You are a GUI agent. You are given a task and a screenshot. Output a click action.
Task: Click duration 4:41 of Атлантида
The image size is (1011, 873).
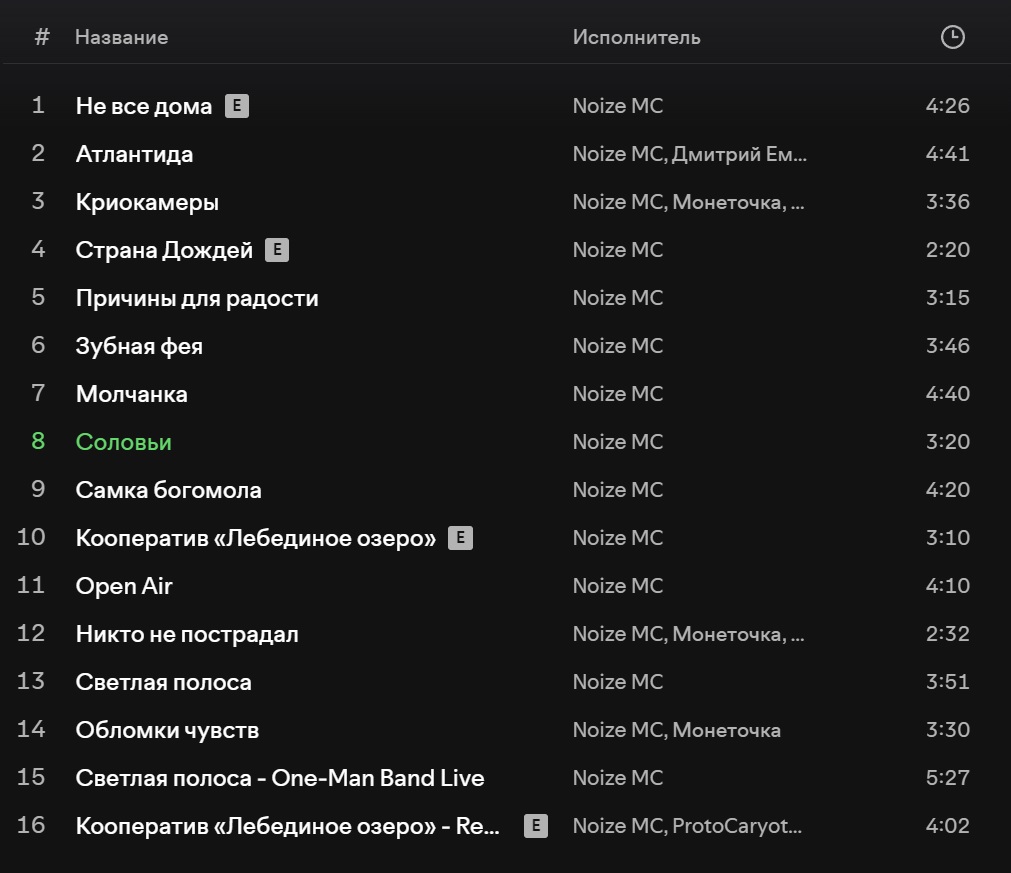click(947, 154)
